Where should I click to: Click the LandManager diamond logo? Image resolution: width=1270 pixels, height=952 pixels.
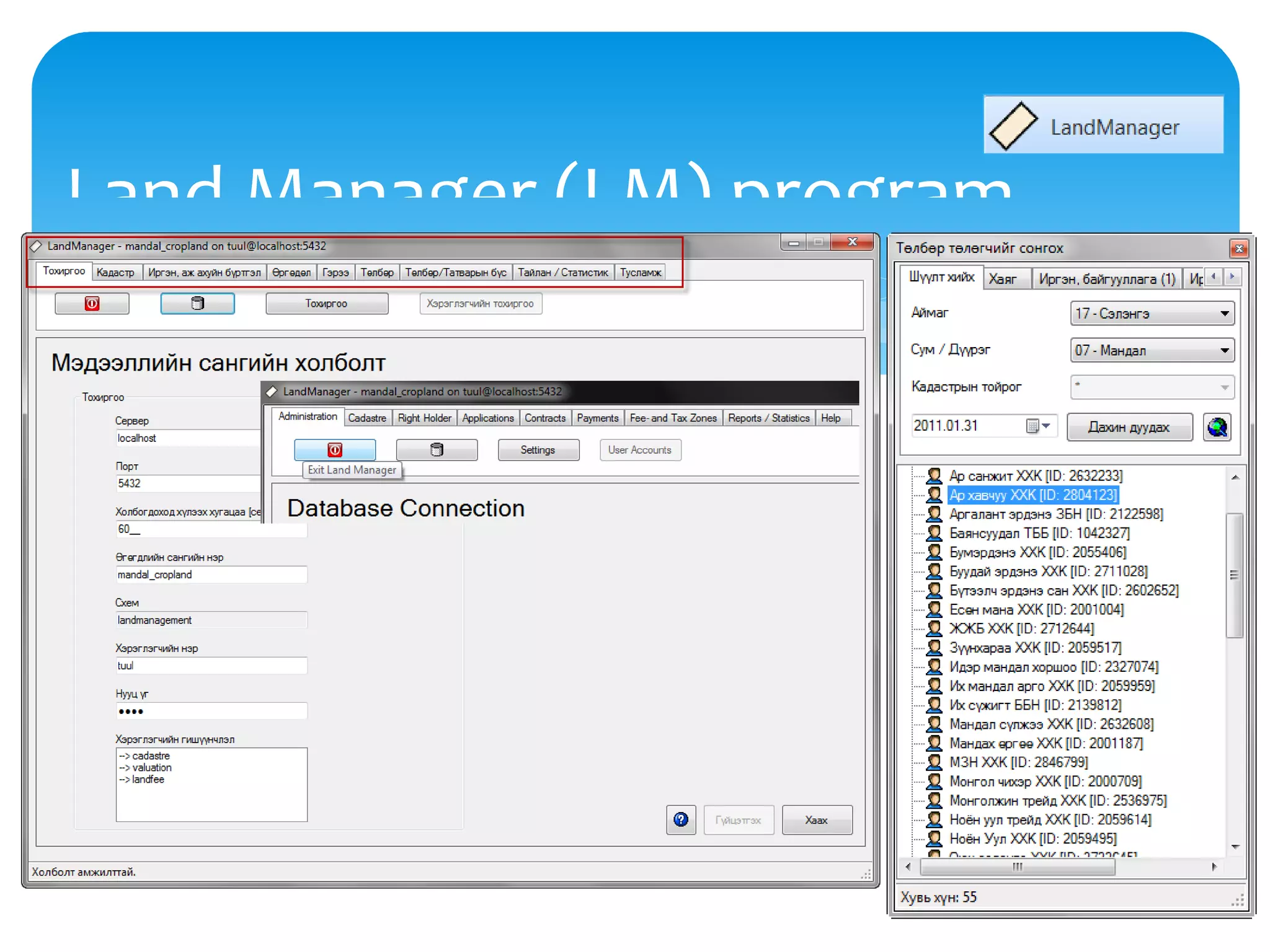pyautogui.click(x=1013, y=126)
